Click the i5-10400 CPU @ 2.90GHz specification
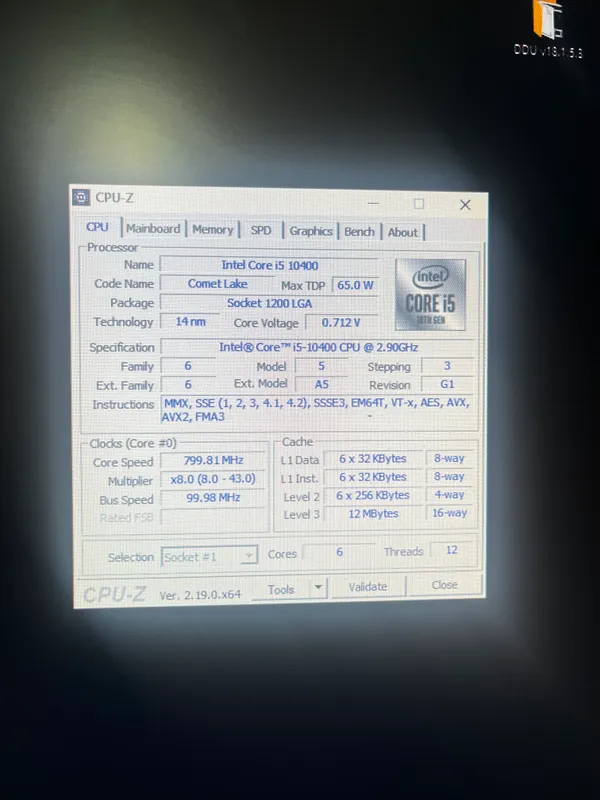This screenshot has height=800, width=600. click(318, 347)
